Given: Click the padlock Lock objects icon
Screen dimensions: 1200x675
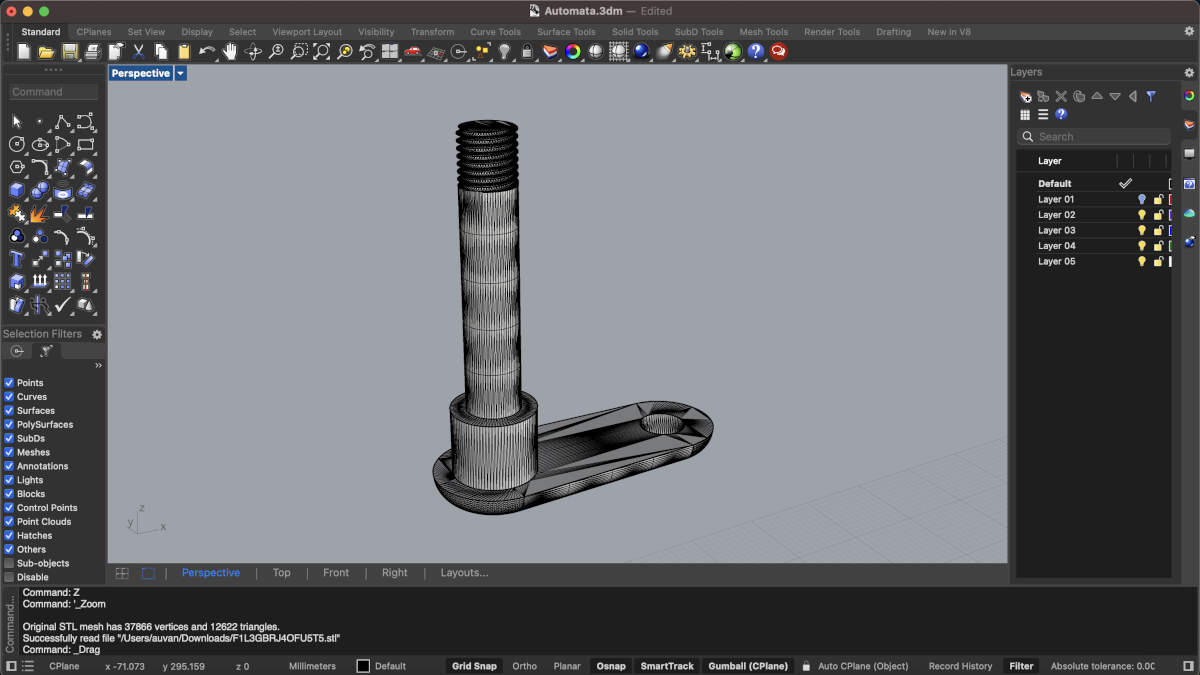Looking at the screenshot, I should pyautogui.click(x=527, y=51).
